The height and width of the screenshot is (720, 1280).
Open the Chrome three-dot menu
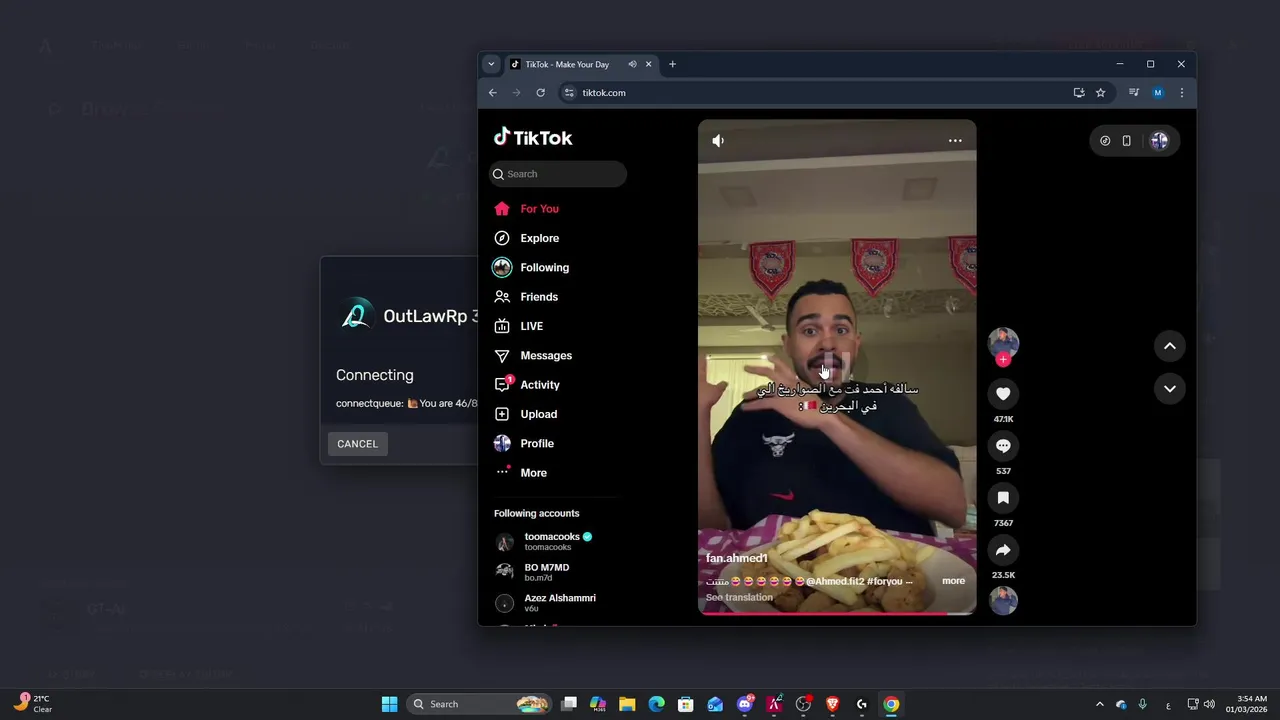click(1182, 93)
